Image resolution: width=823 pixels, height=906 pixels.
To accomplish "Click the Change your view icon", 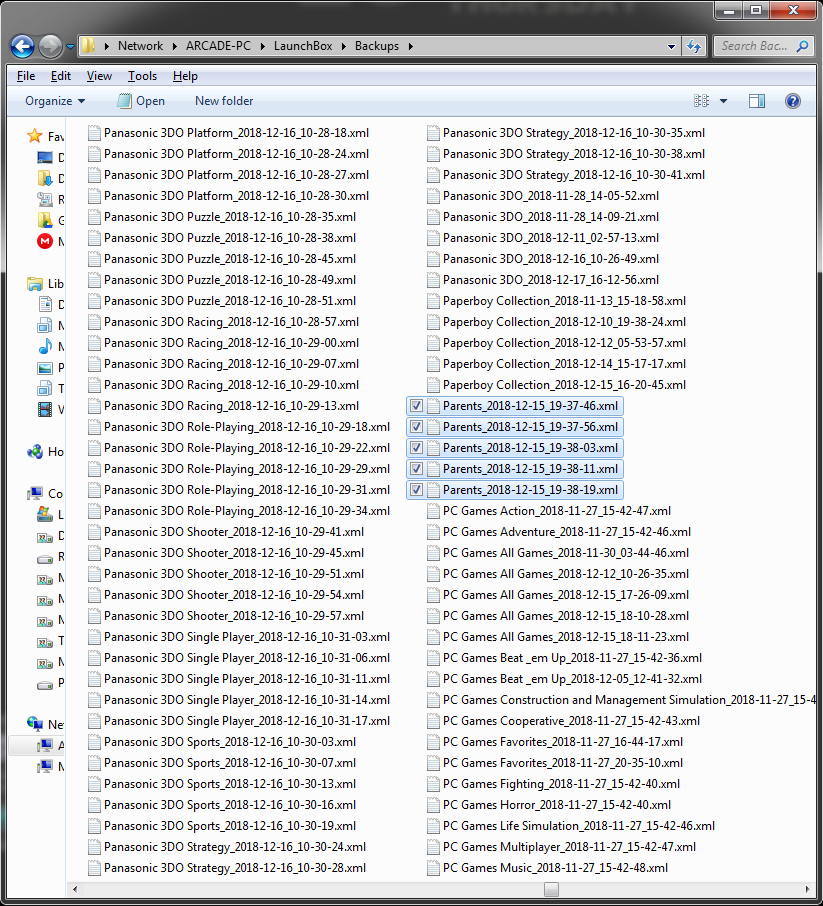I will (701, 101).
